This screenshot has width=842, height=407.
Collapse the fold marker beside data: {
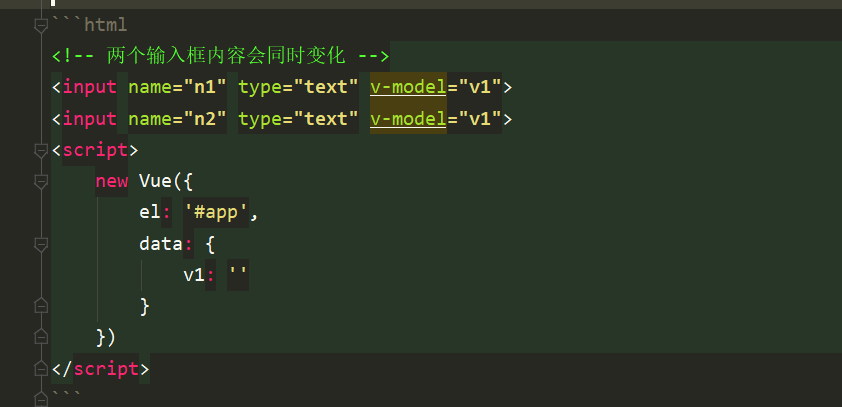click(41, 244)
